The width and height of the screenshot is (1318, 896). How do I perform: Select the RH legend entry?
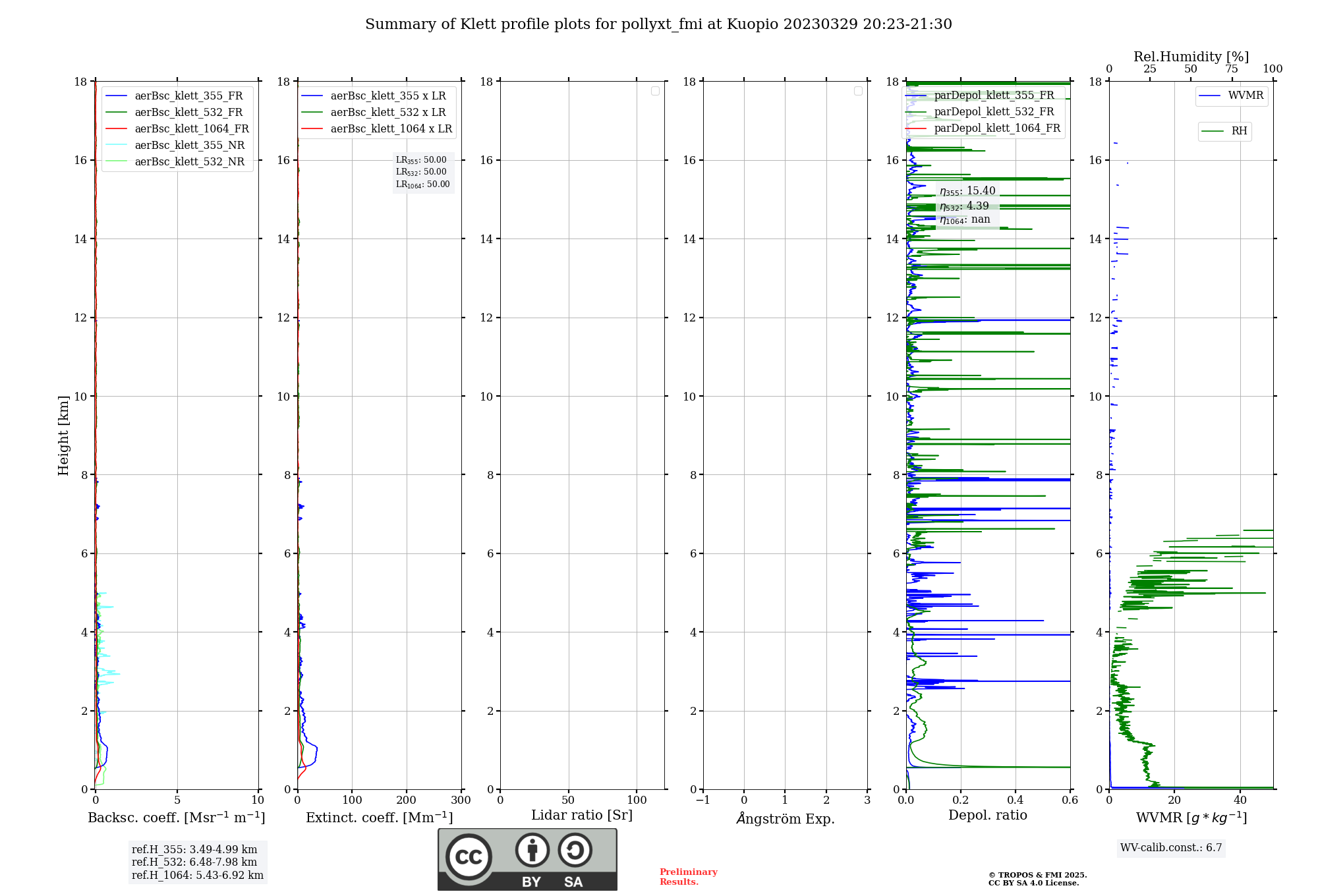(x=1224, y=131)
